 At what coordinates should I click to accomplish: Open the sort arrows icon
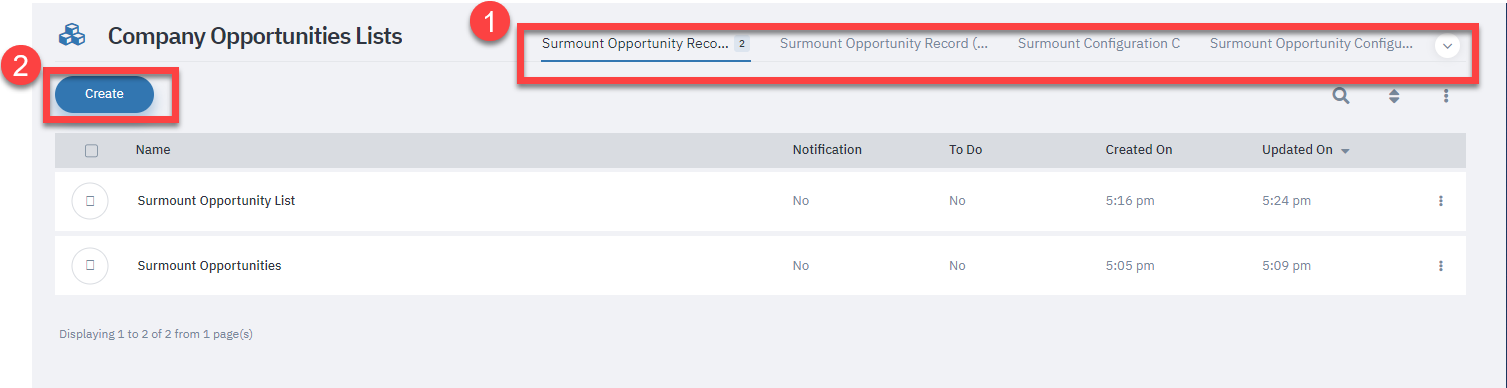tap(1394, 96)
